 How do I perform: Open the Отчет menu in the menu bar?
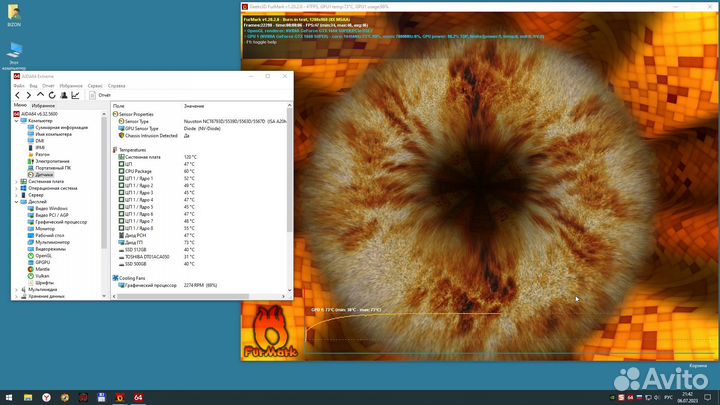pos(48,86)
